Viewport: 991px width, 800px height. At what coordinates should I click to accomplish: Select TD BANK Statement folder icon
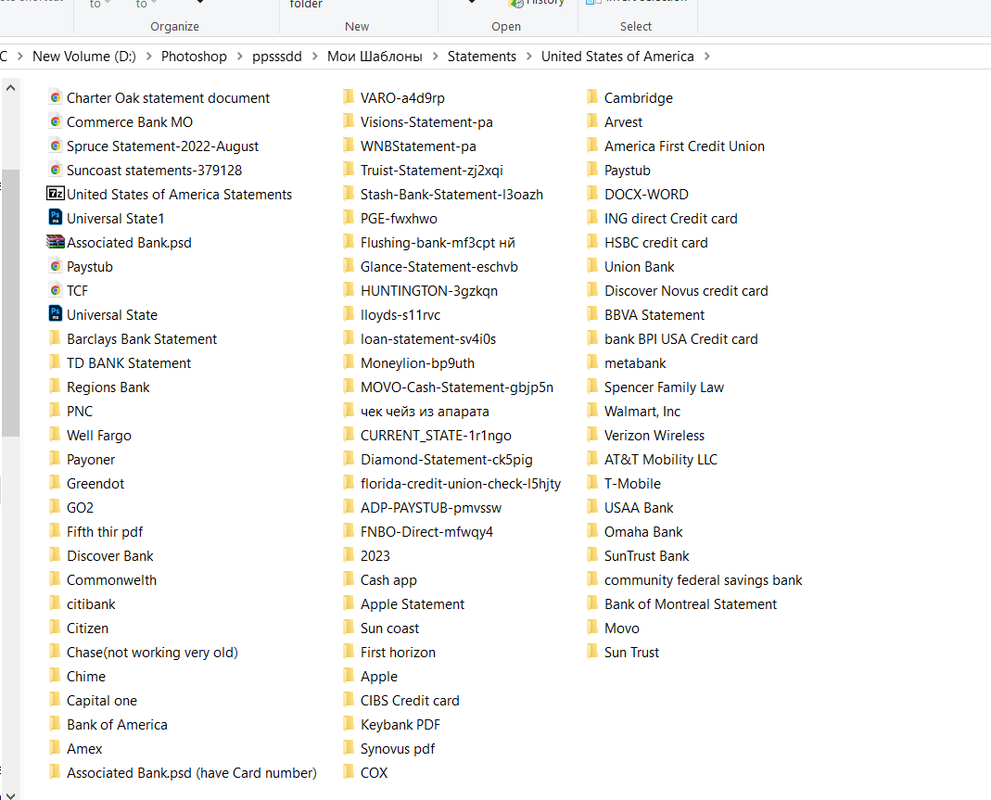point(55,362)
